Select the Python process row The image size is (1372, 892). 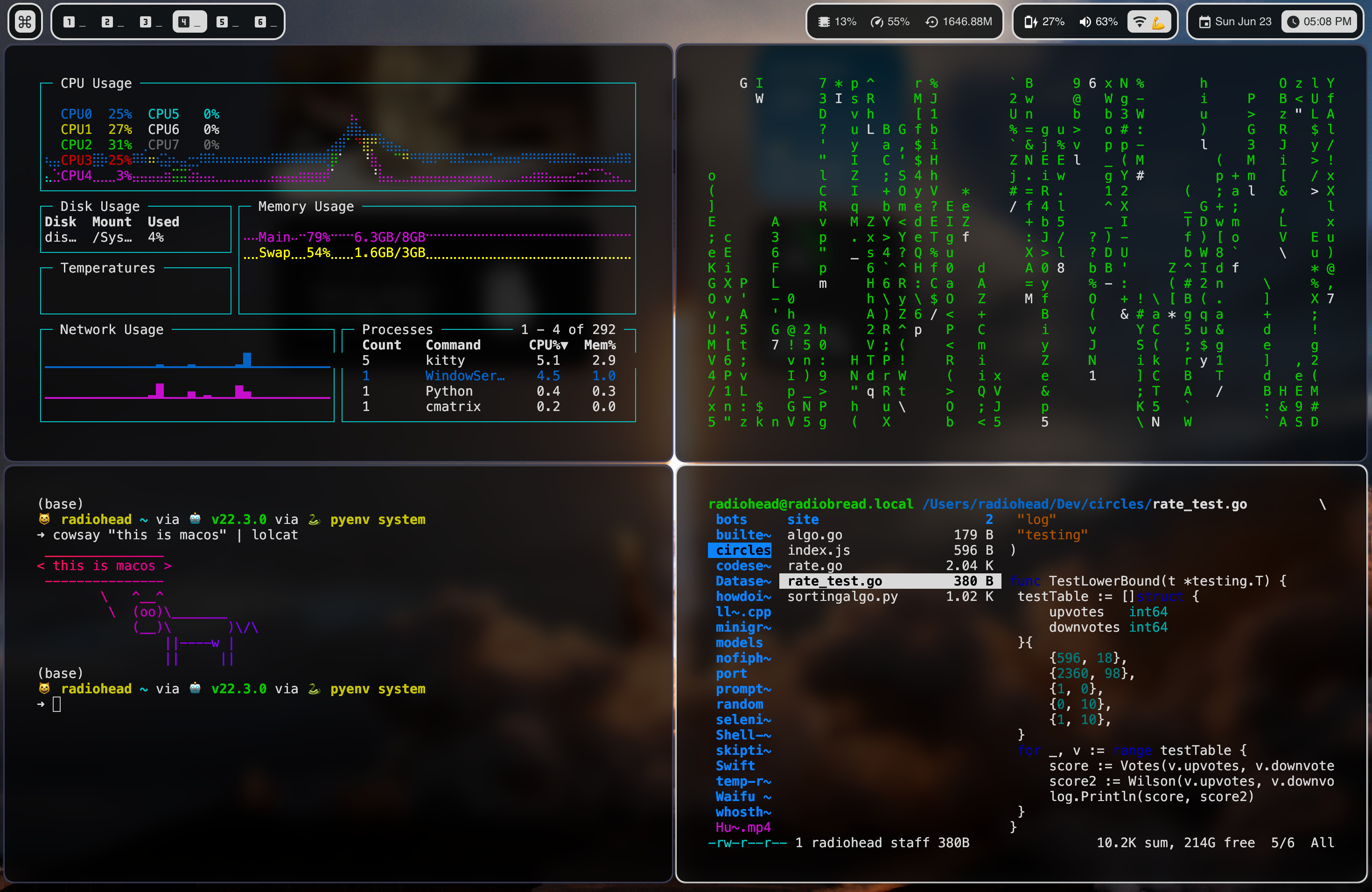click(489, 390)
